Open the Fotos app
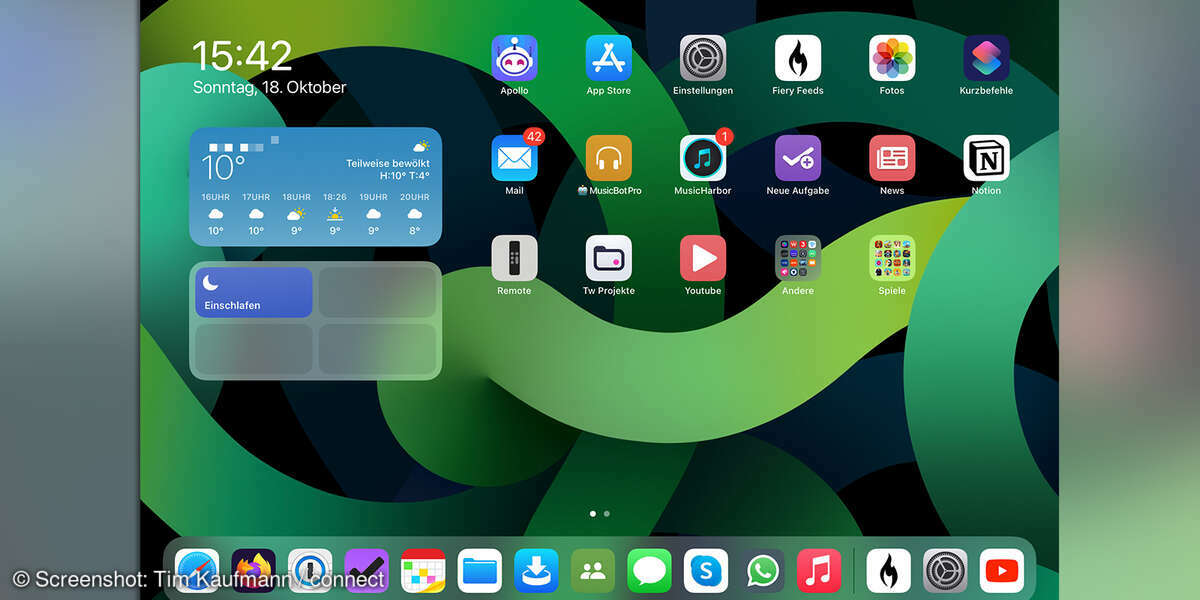 (892, 58)
